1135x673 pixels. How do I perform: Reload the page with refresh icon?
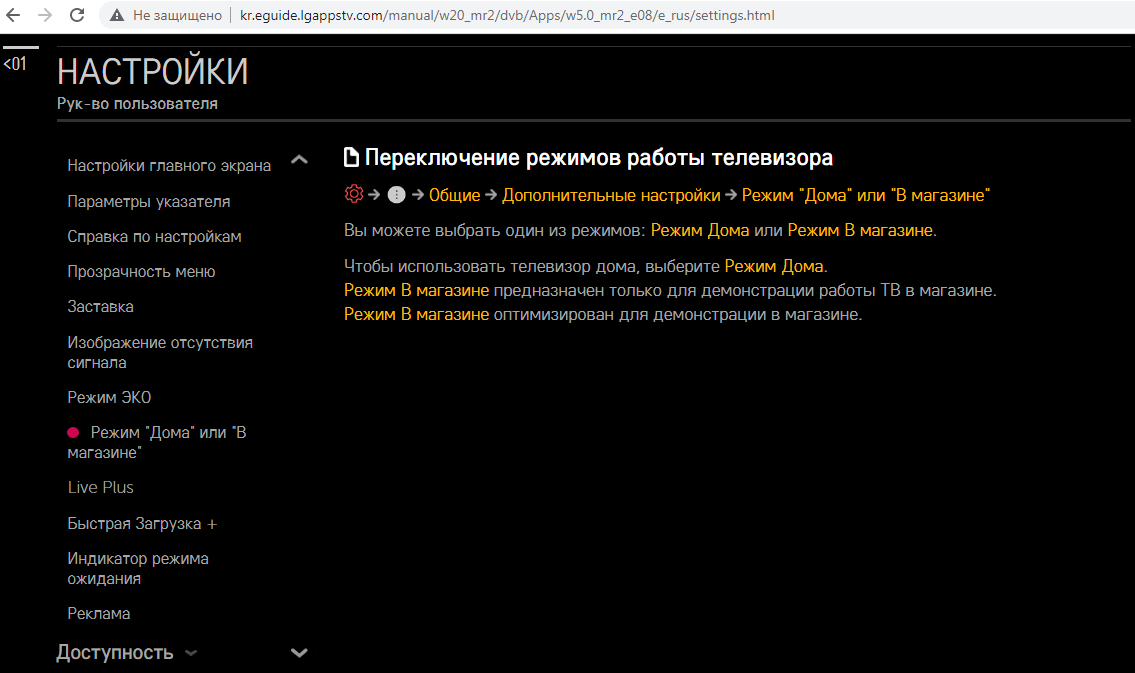(77, 16)
